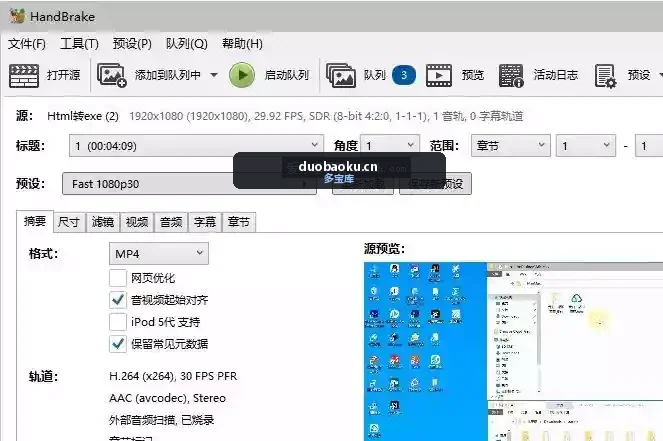663x441 pixels.
Task: Uncheck the 保留常见元数据 checkbox
Action: (118, 344)
